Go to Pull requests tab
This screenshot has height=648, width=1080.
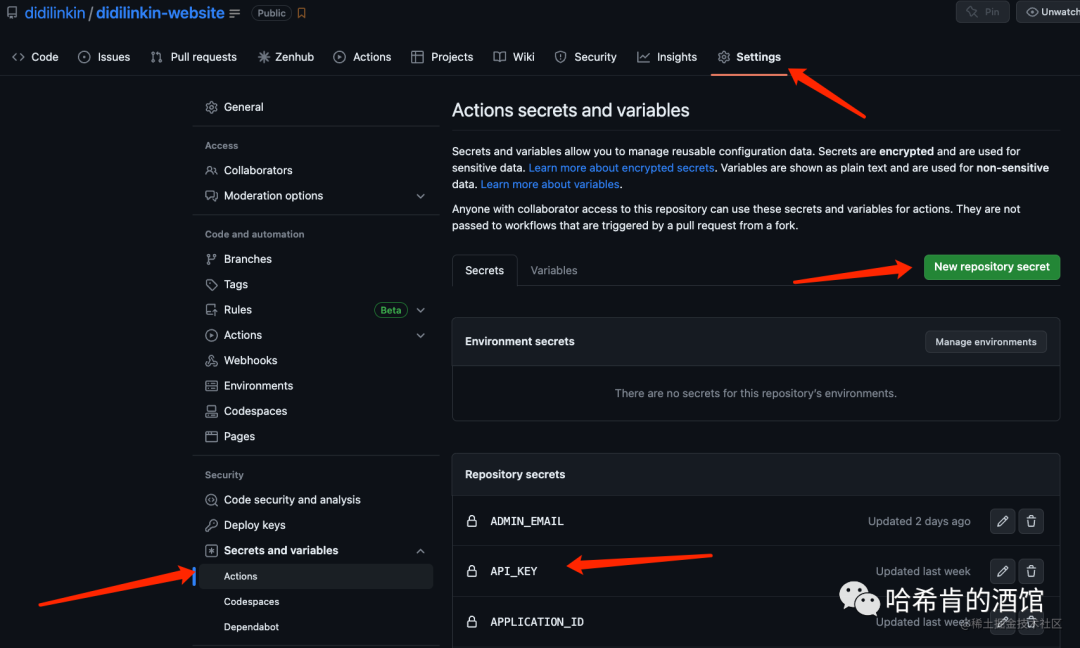pyautogui.click(x=194, y=57)
